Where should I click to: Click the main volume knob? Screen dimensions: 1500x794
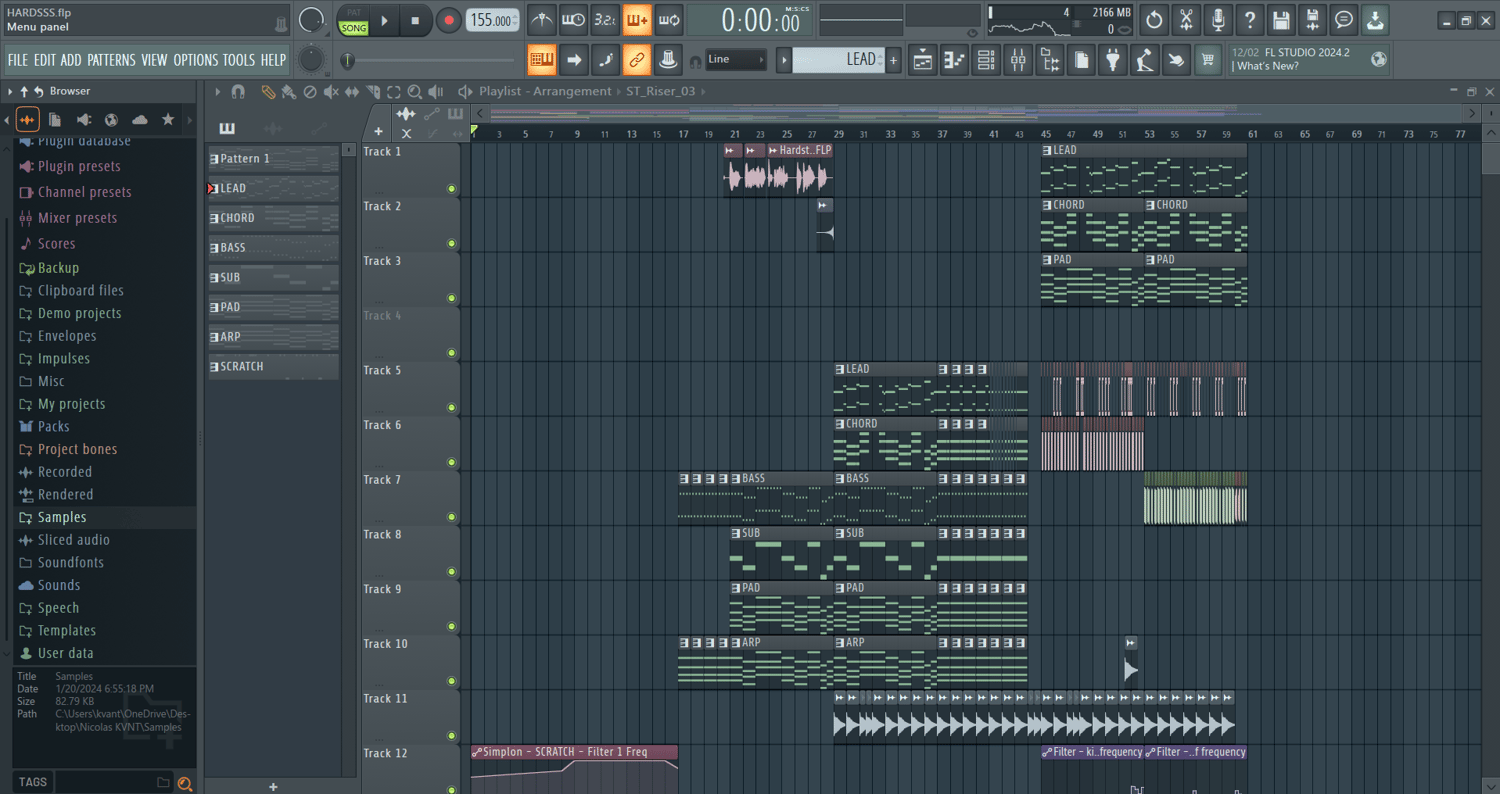311,19
